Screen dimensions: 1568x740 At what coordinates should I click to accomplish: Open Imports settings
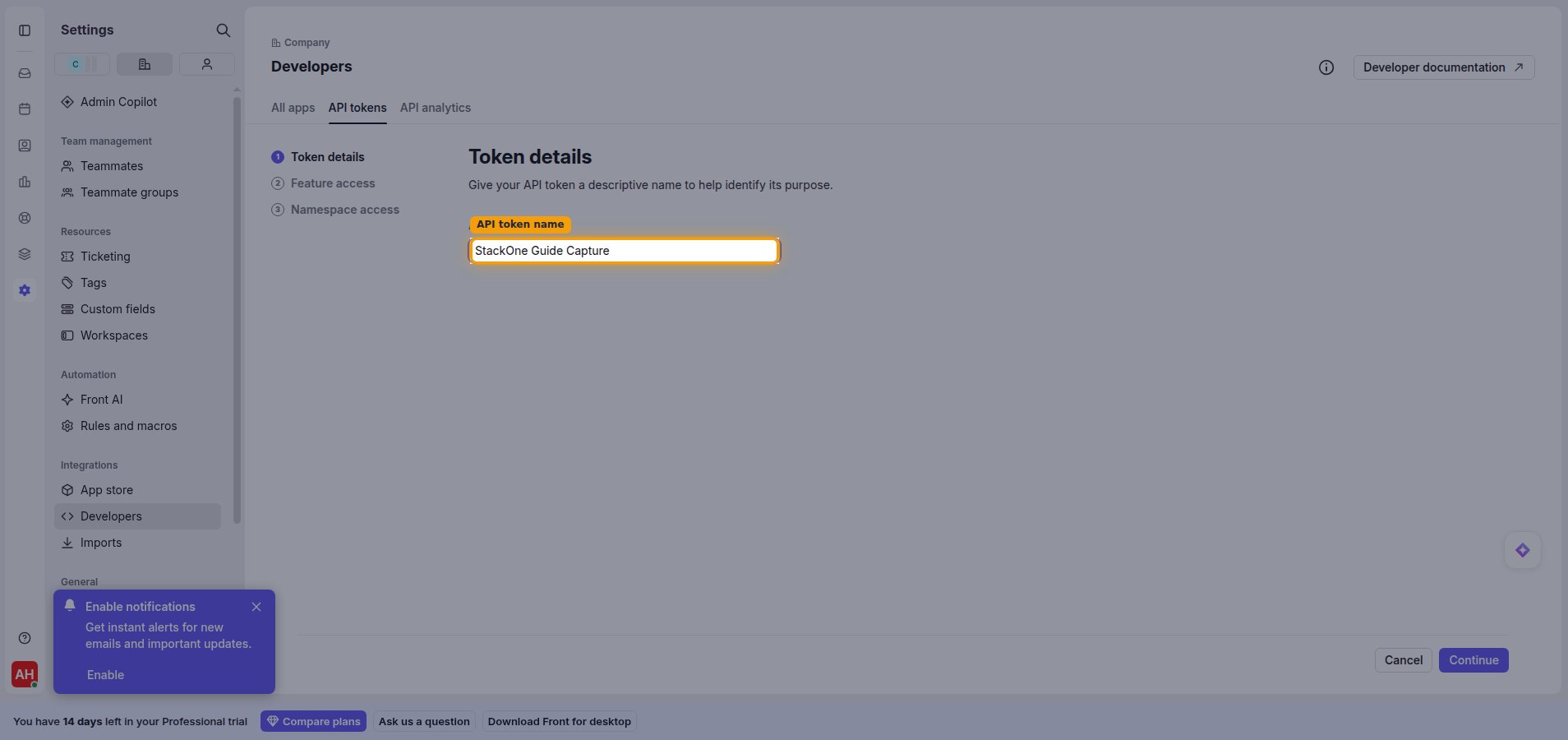tap(138, 543)
